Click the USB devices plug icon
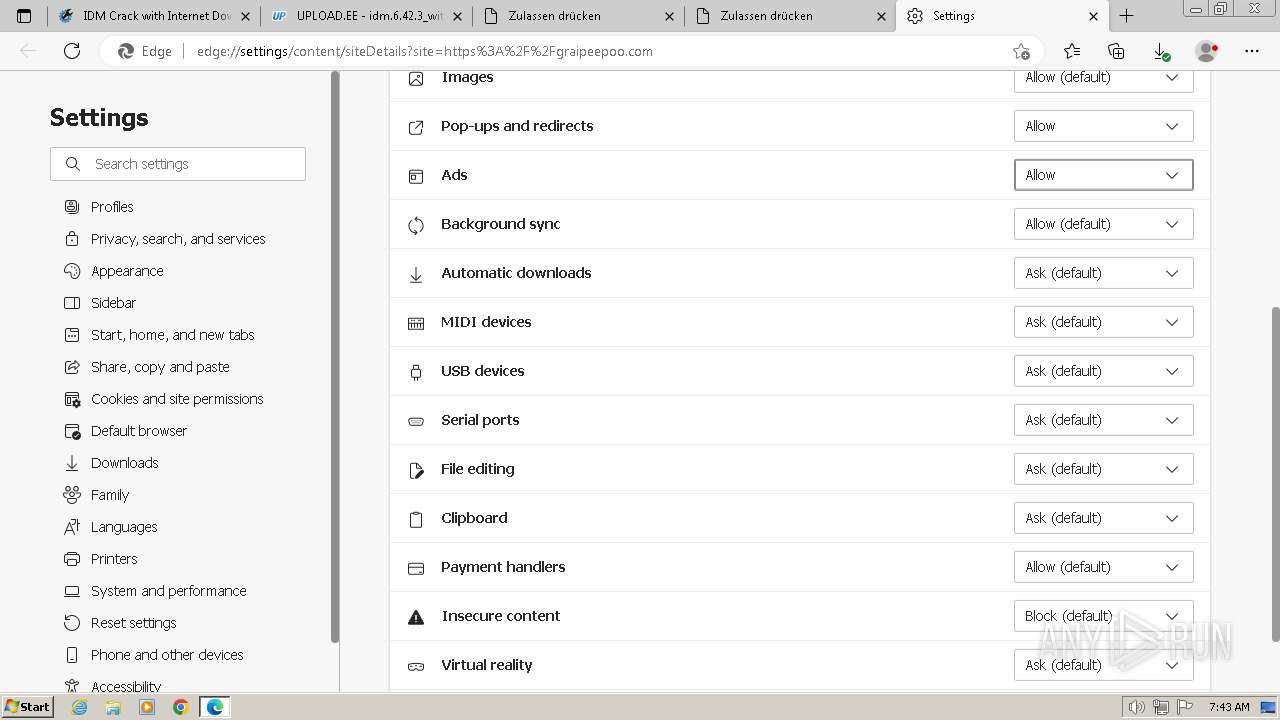The width and height of the screenshot is (1280, 720). click(416, 372)
